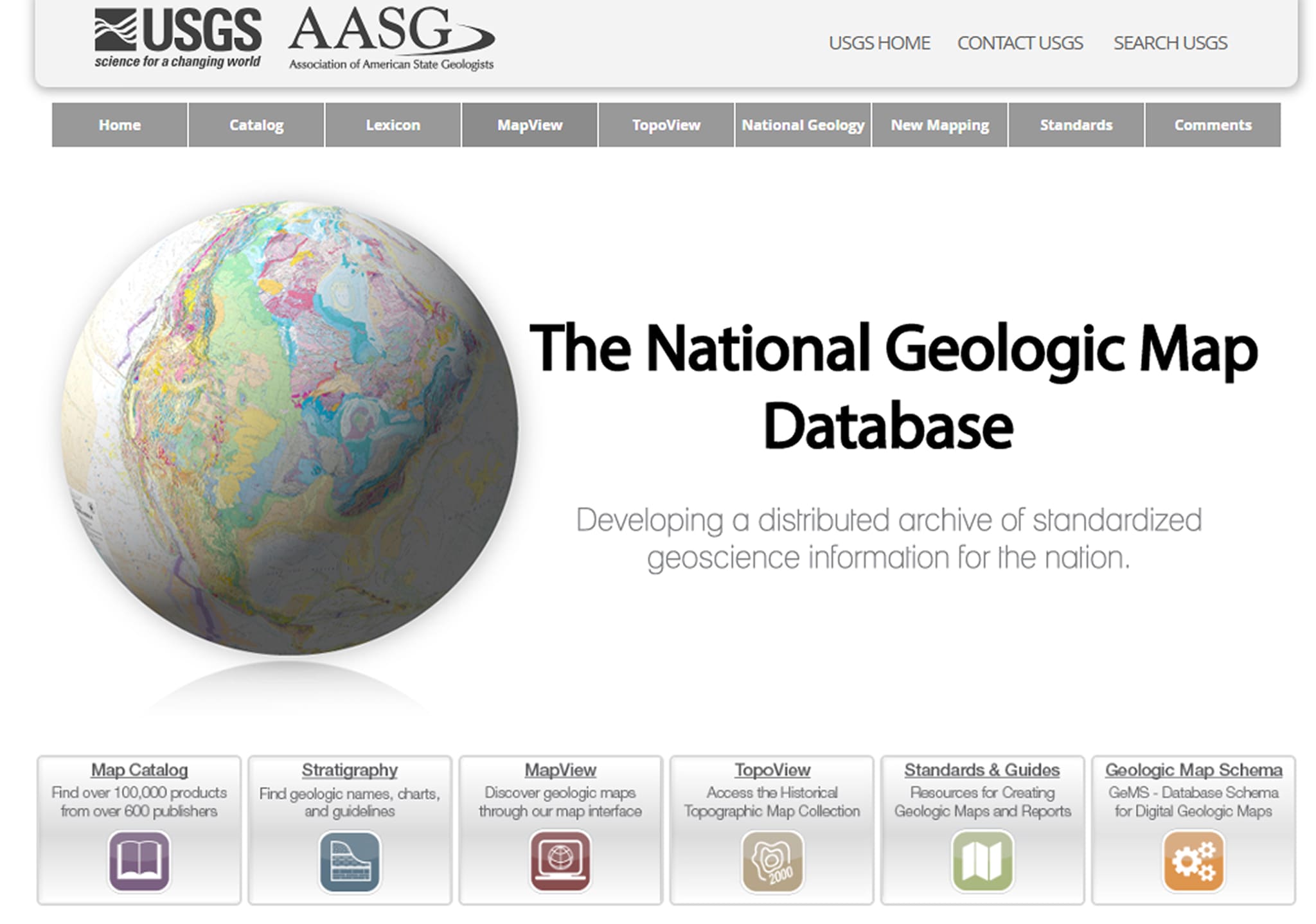
Task: Click the USGS logo in header
Action: click(177, 39)
